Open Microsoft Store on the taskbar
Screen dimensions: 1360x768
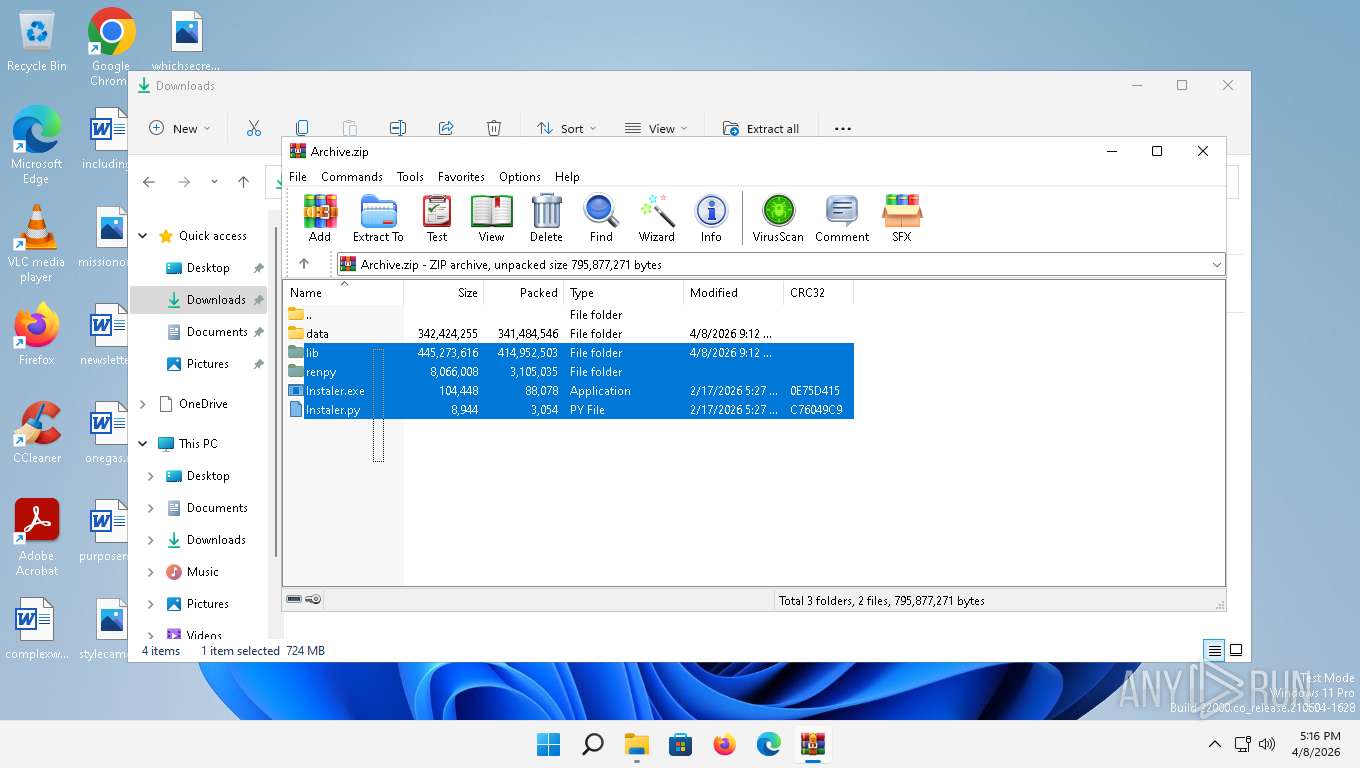(x=681, y=744)
